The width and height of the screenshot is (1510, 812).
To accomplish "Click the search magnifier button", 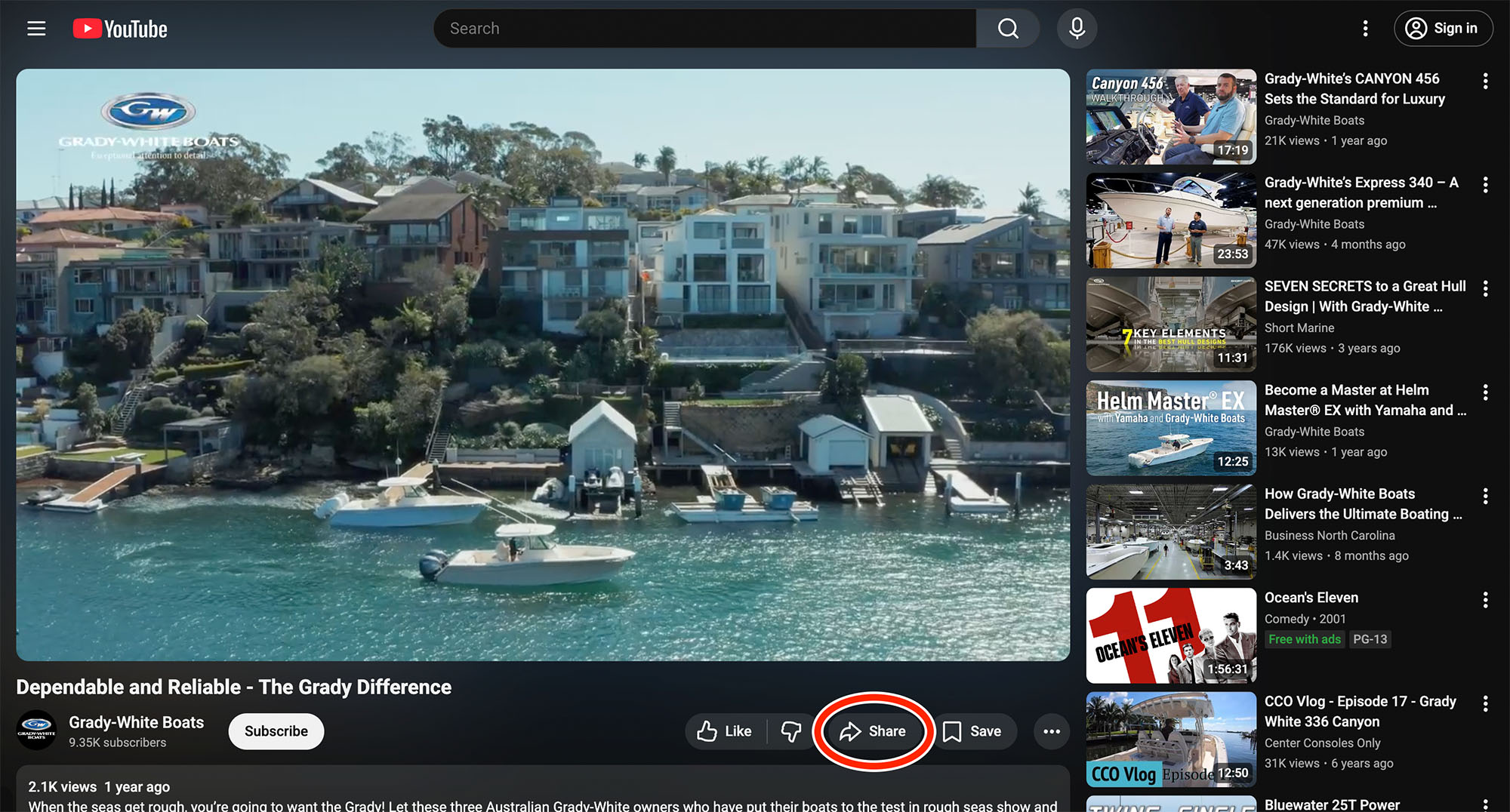I will click(x=1008, y=29).
